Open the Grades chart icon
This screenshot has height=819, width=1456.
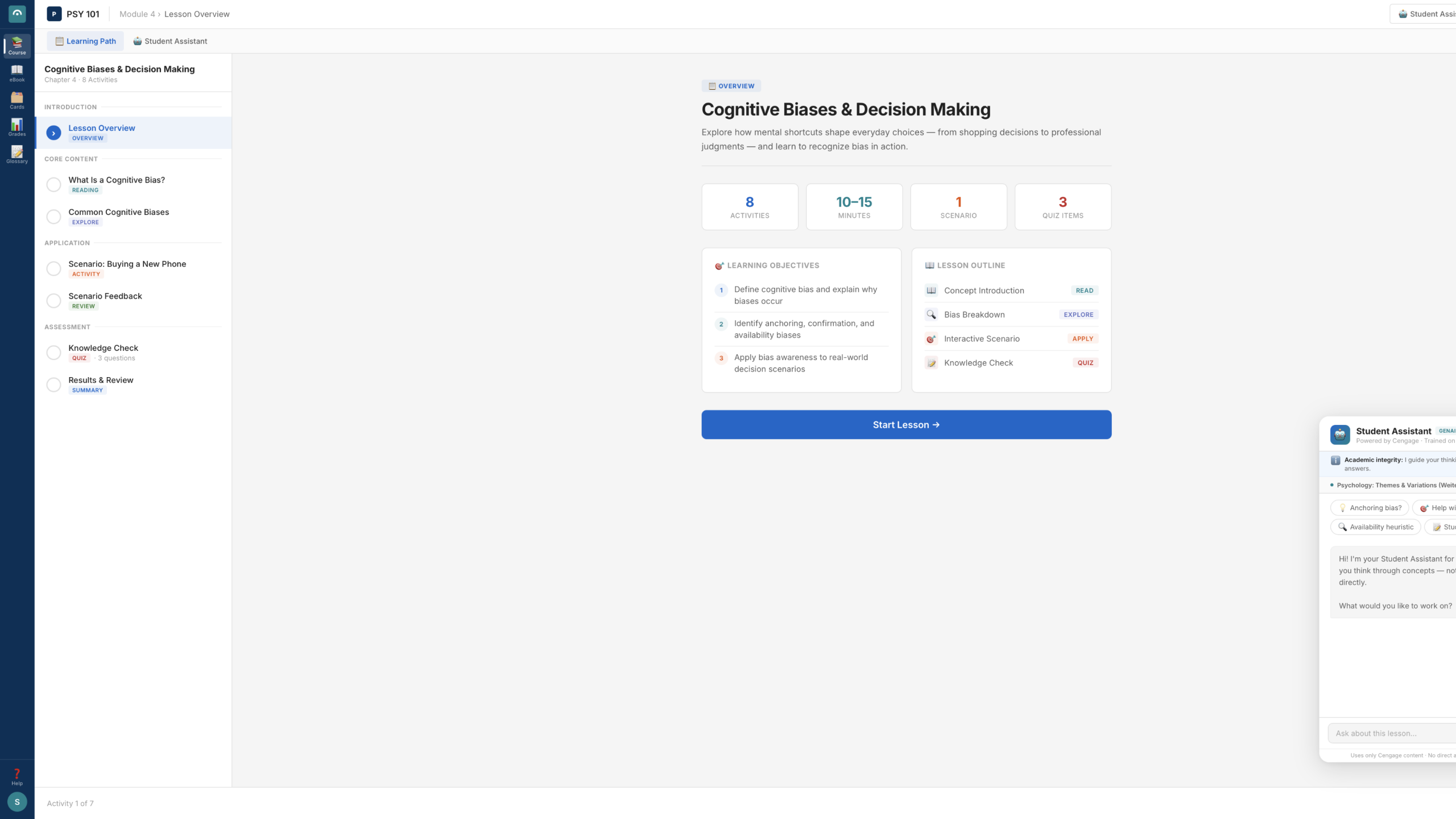pos(17,127)
